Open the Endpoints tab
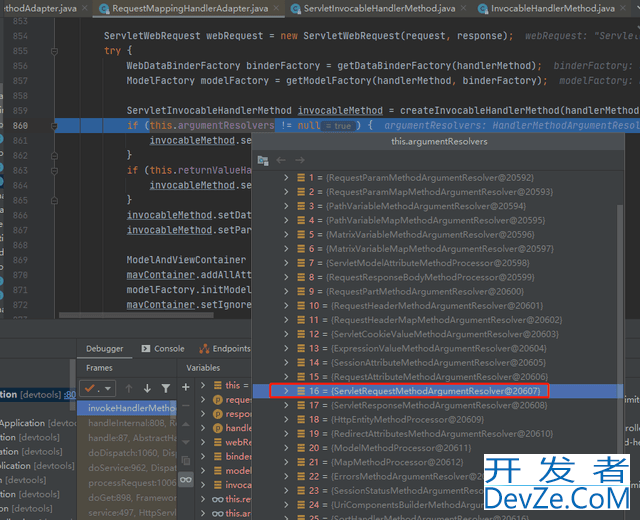Image resolution: width=640 pixels, height=520 pixels. click(x=224, y=349)
